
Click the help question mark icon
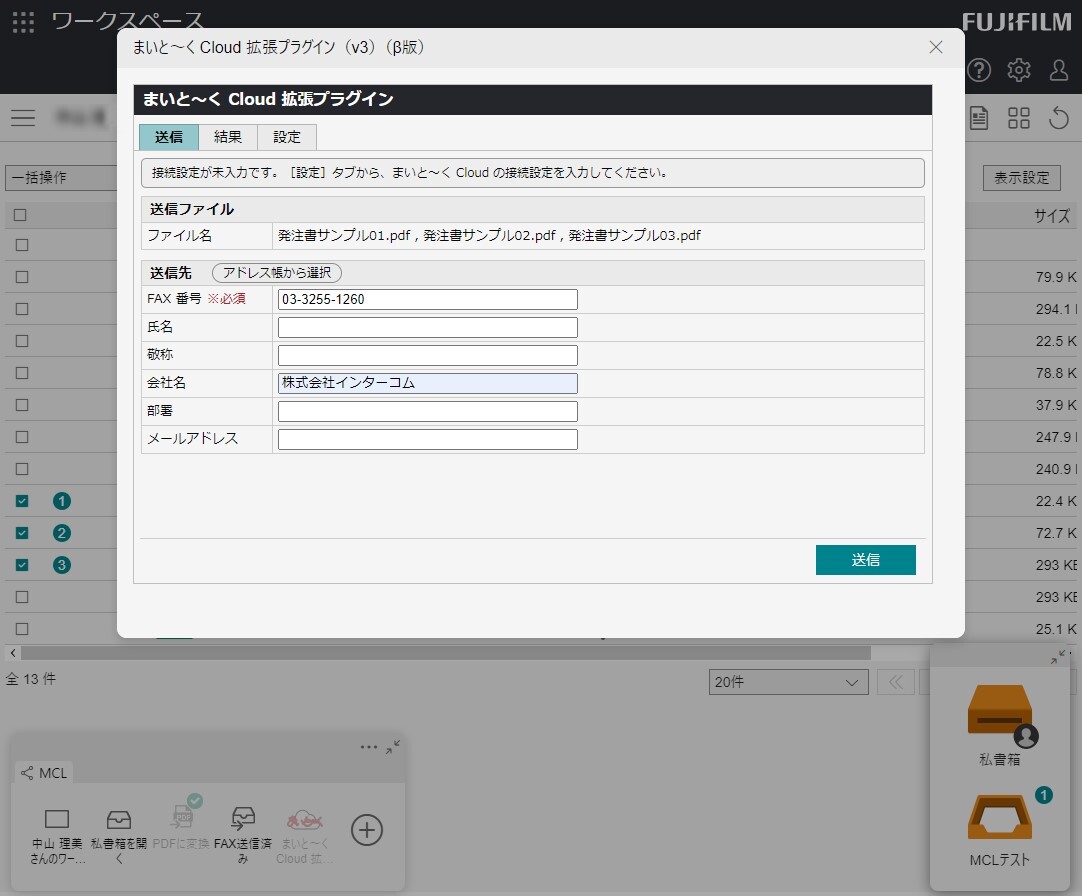tap(979, 70)
